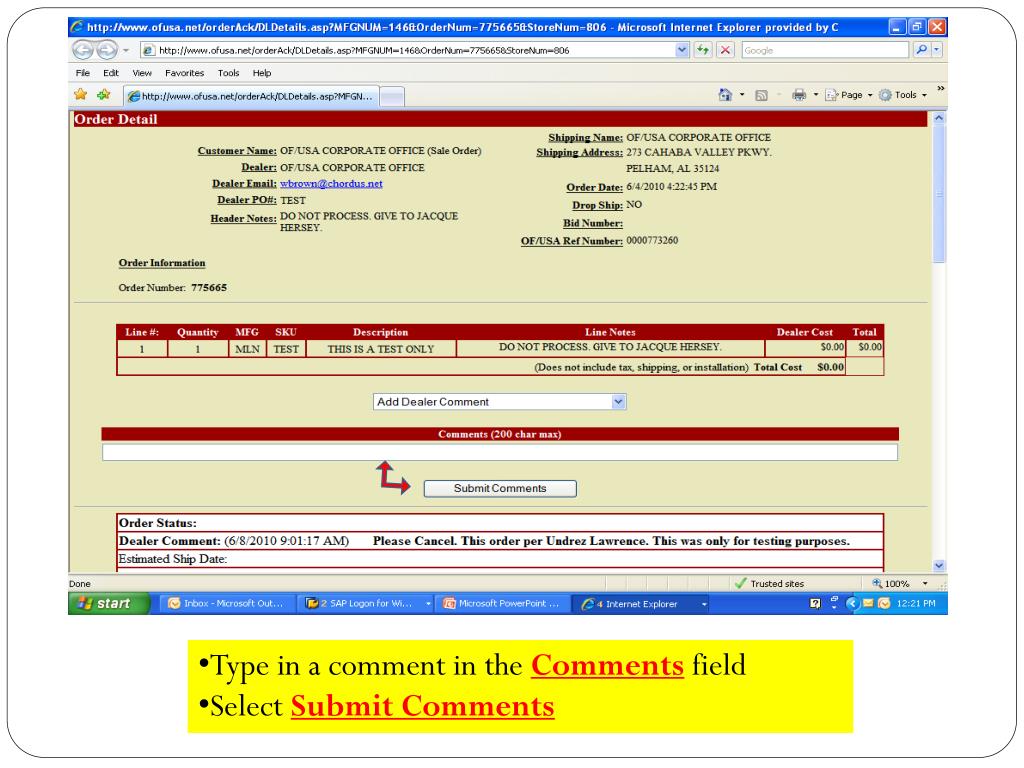Screen dimensions: 1024x768
Task: Click the Print icon in the command bar
Action: click(x=799, y=95)
